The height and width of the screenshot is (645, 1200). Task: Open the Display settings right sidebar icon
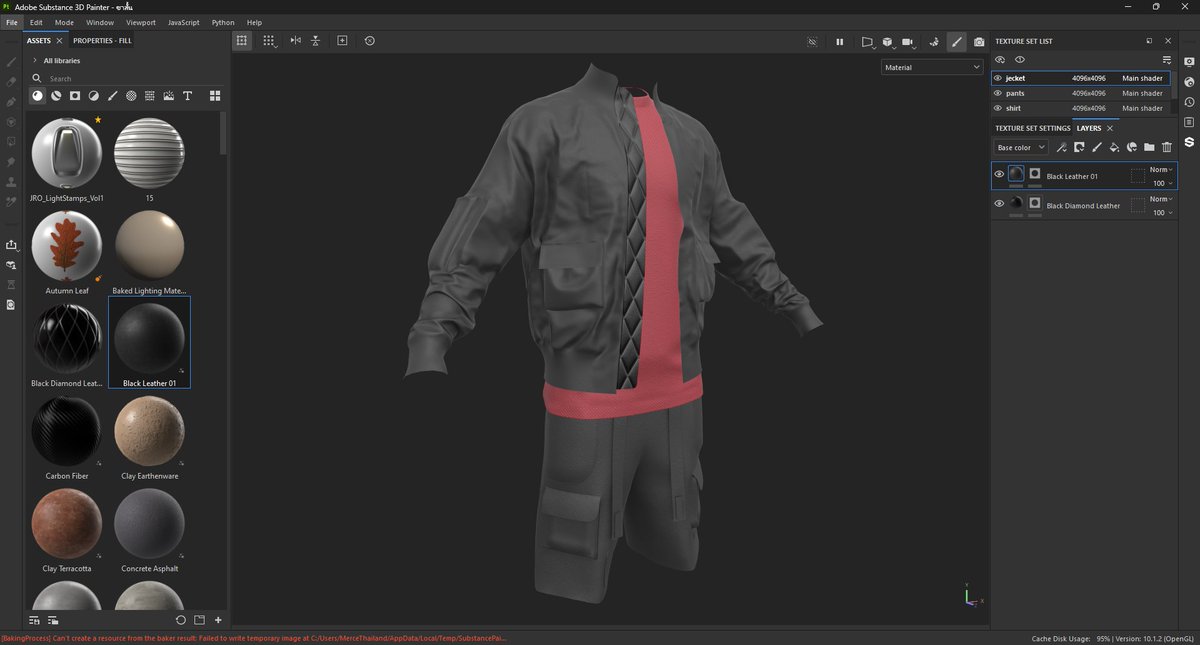[x=1189, y=62]
